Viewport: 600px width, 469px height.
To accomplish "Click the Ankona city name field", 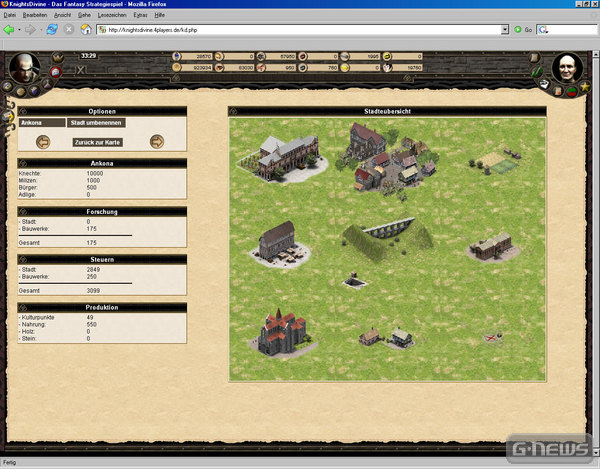I will (x=40, y=123).
